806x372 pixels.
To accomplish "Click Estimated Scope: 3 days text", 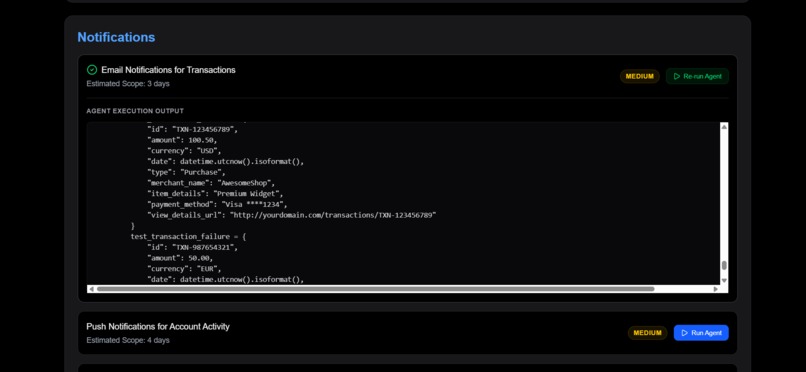I will pos(128,84).
